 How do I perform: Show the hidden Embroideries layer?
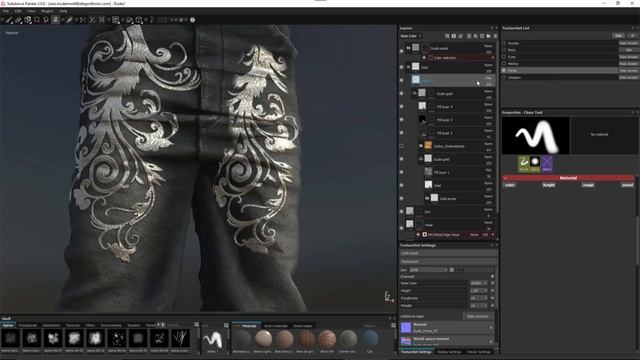tap(402, 146)
